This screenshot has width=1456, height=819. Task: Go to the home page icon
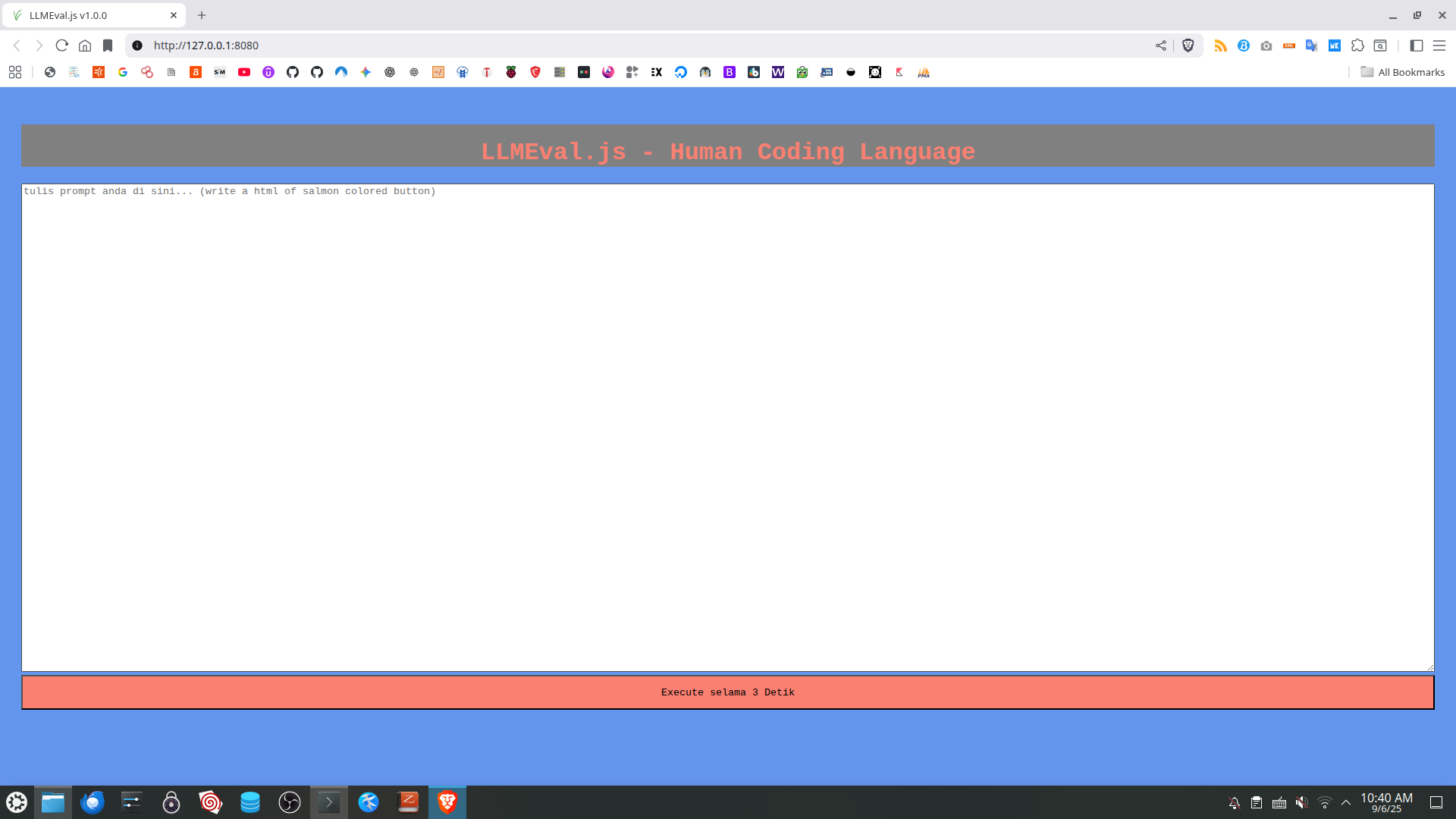pyautogui.click(x=85, y=45)
